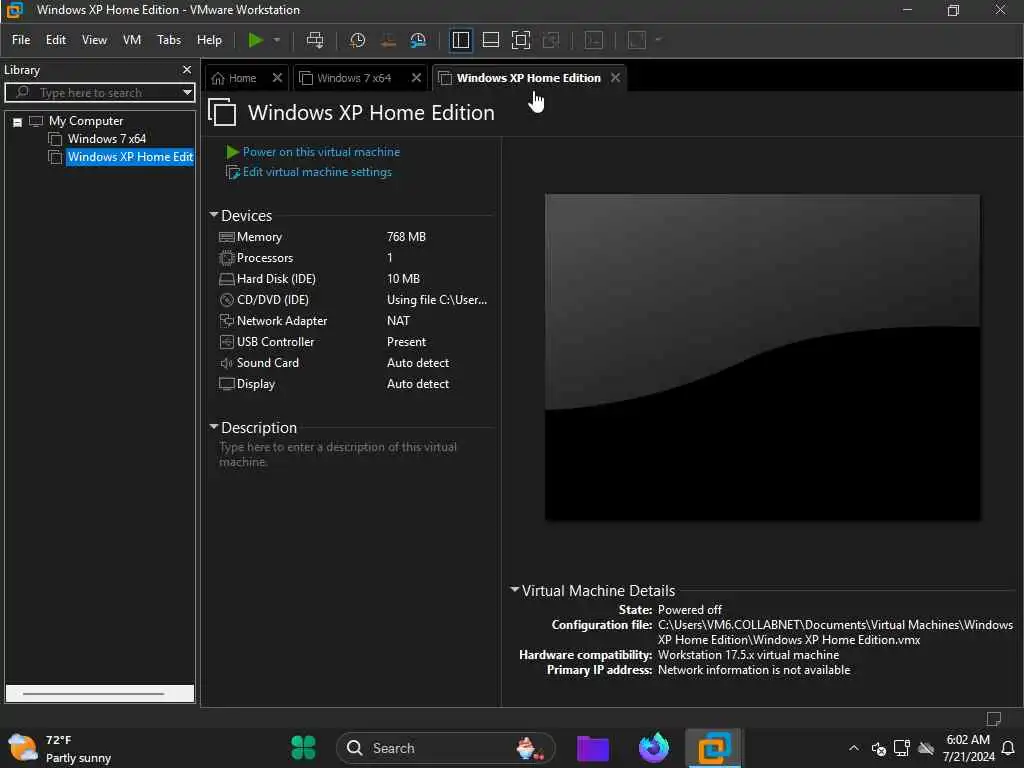Open the Network Adapter device

point(281,321)
